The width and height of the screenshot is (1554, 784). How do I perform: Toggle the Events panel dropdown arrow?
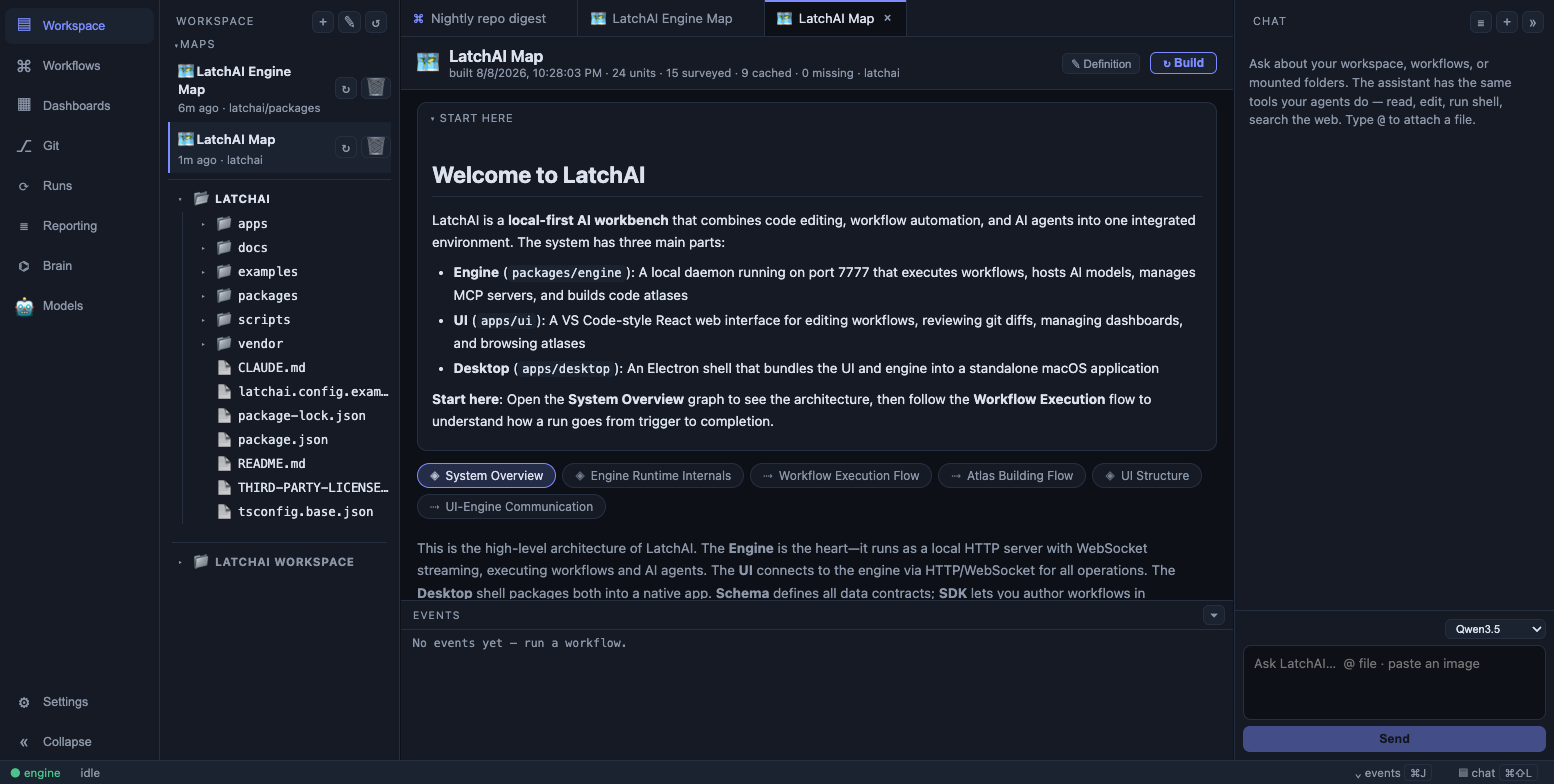pos(1214,615)
